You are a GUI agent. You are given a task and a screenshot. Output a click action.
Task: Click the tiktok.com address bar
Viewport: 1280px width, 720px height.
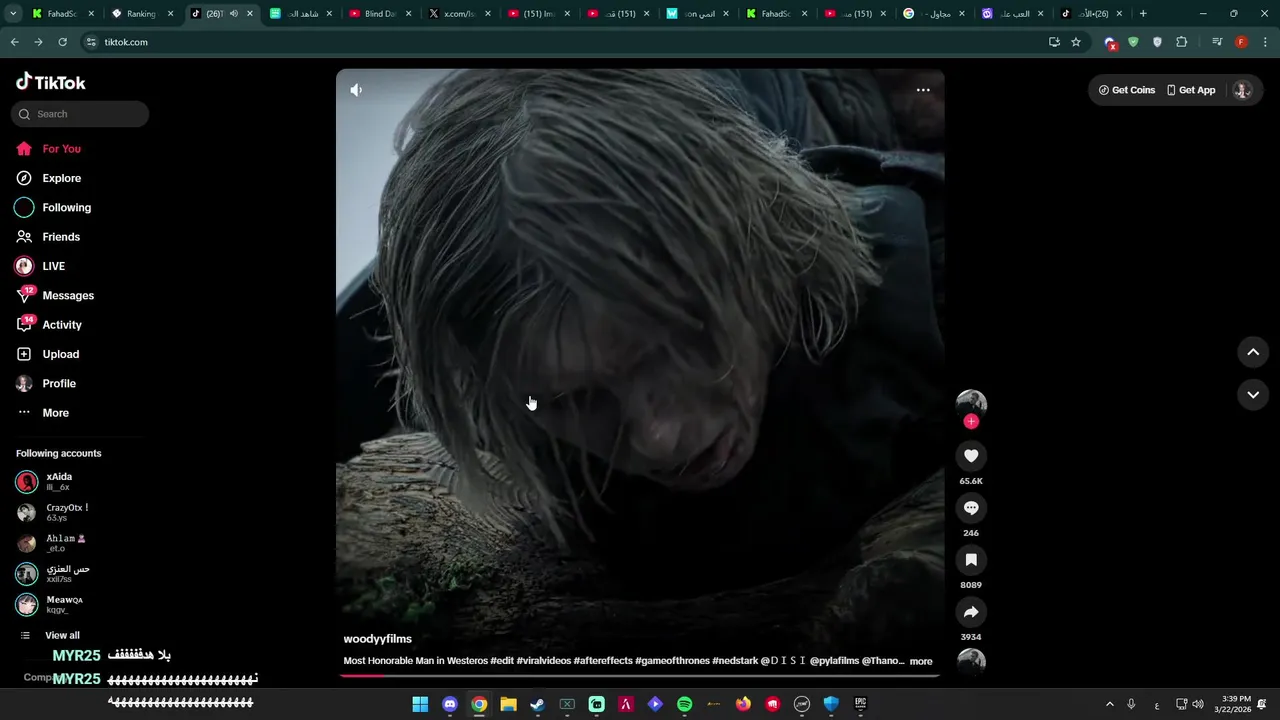click(560, 42)
